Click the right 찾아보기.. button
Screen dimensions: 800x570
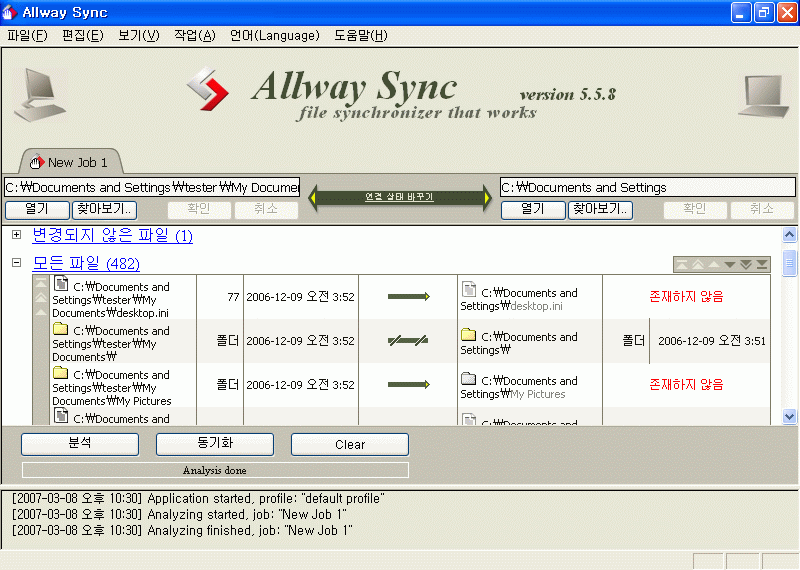[x=600, y=210]
